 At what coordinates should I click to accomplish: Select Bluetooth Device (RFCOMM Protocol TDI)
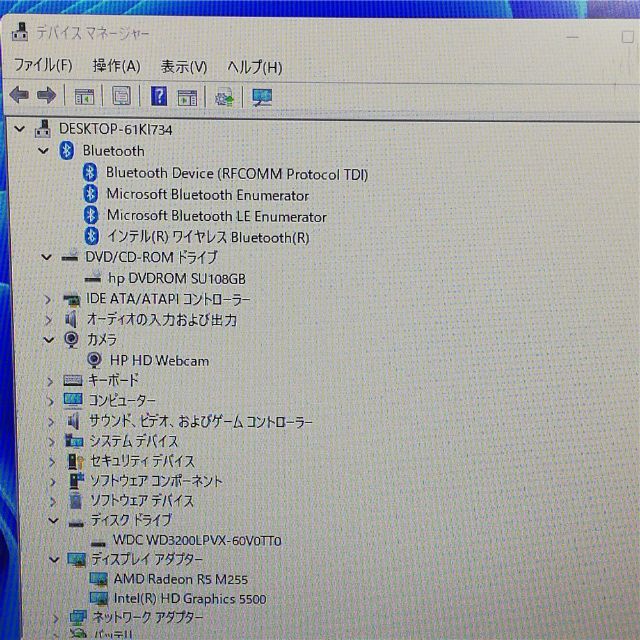click(x=237, y=174)
